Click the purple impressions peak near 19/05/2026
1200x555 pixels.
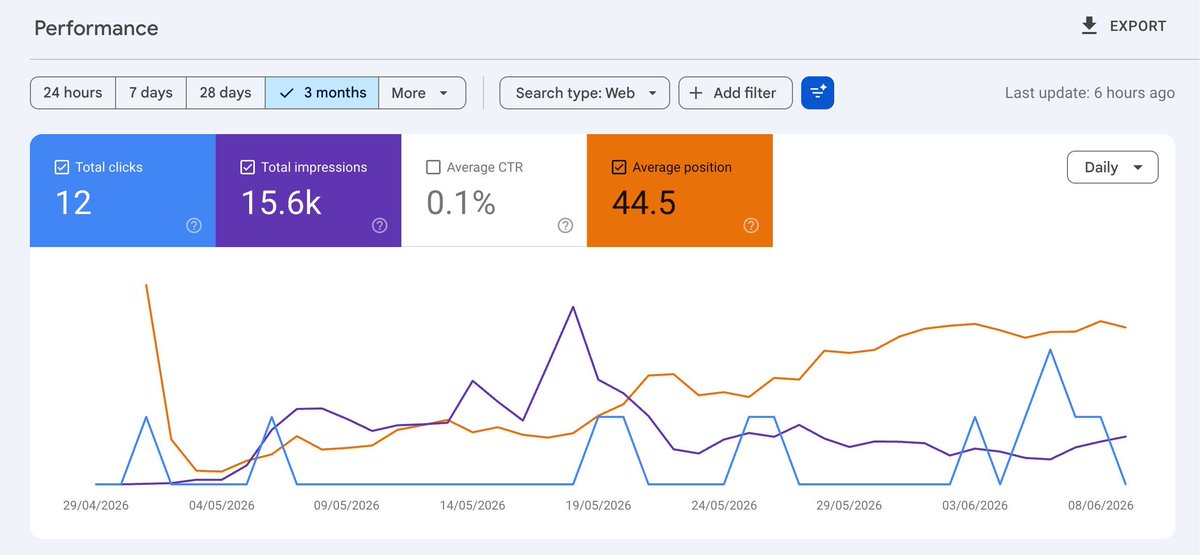click(573, 307)
